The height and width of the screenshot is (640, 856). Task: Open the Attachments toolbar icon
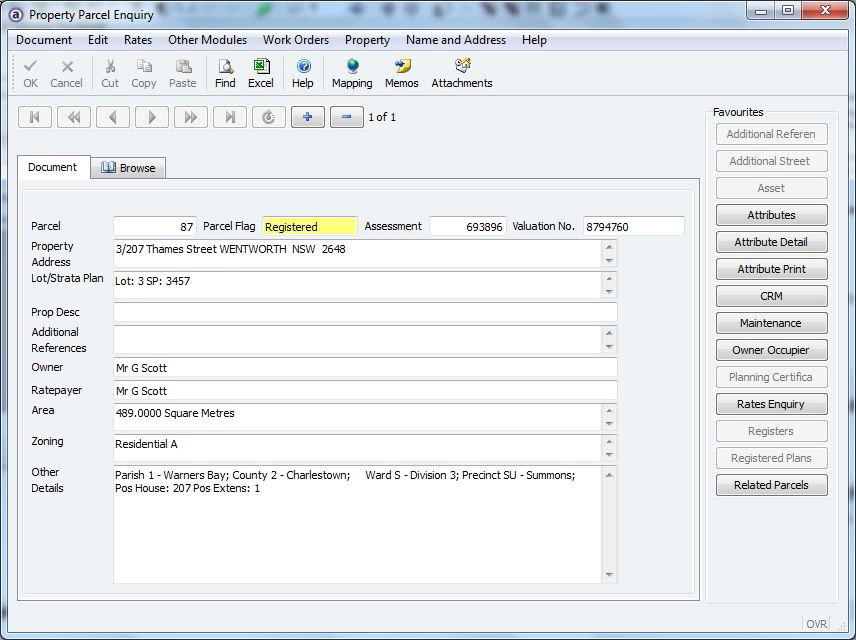461,73
